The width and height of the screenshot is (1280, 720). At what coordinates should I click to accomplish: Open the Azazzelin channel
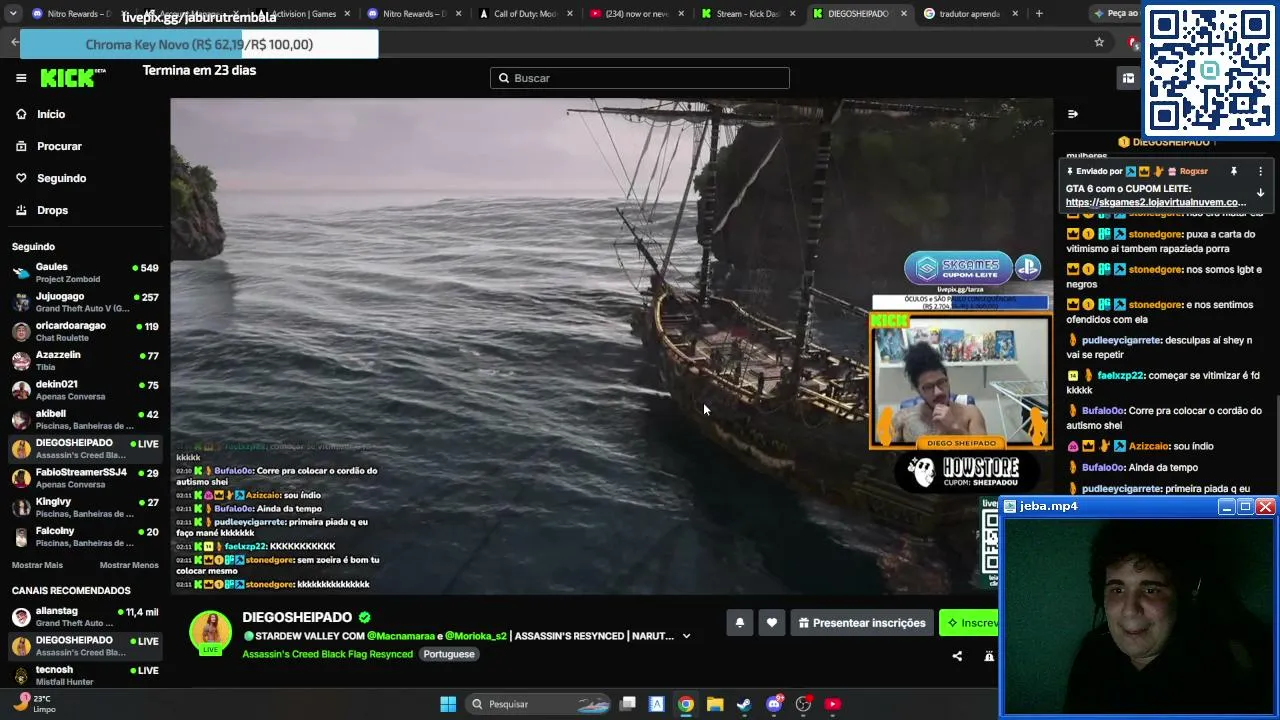click(x=85, y=361)
